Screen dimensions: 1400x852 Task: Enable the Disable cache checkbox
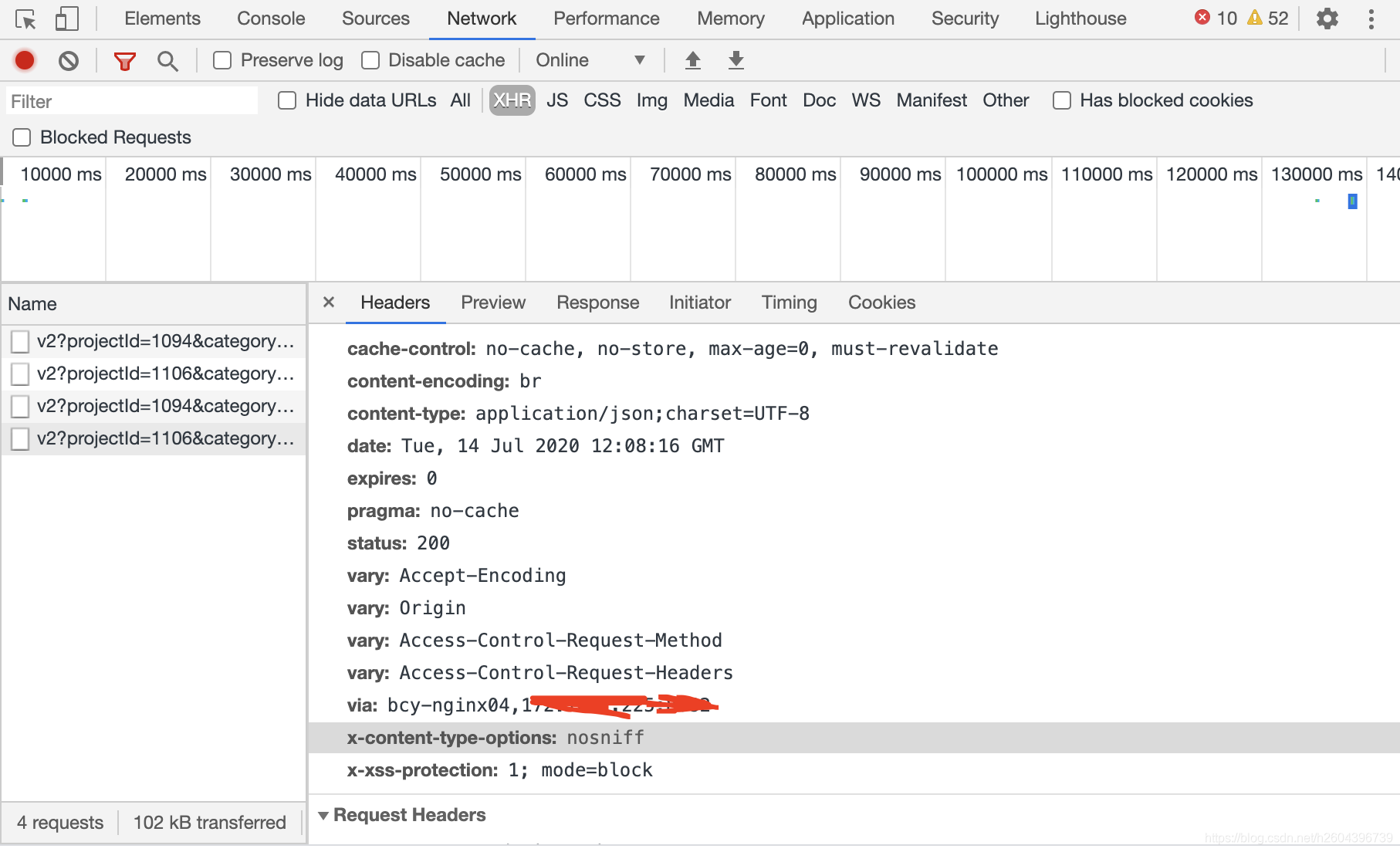[x=370, y=60]
